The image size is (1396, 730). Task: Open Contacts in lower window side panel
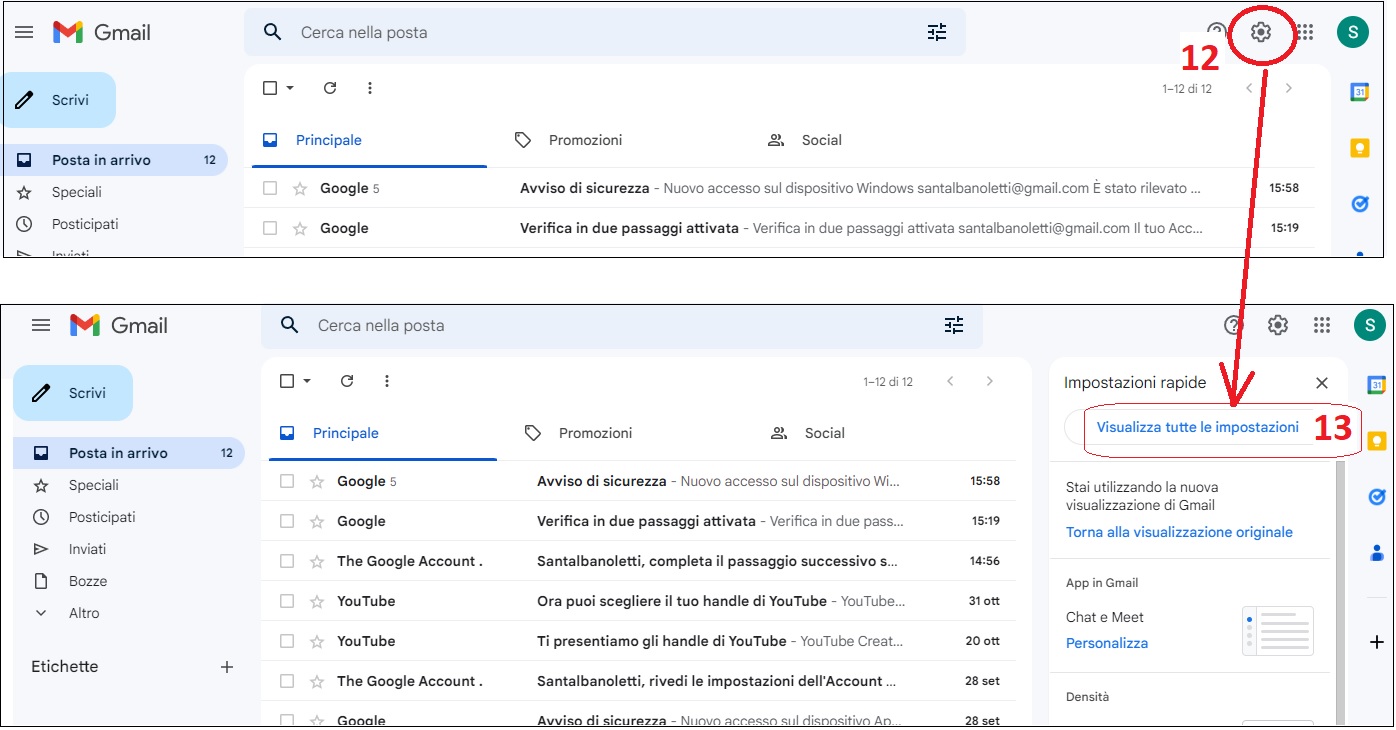click(1377, 553)
